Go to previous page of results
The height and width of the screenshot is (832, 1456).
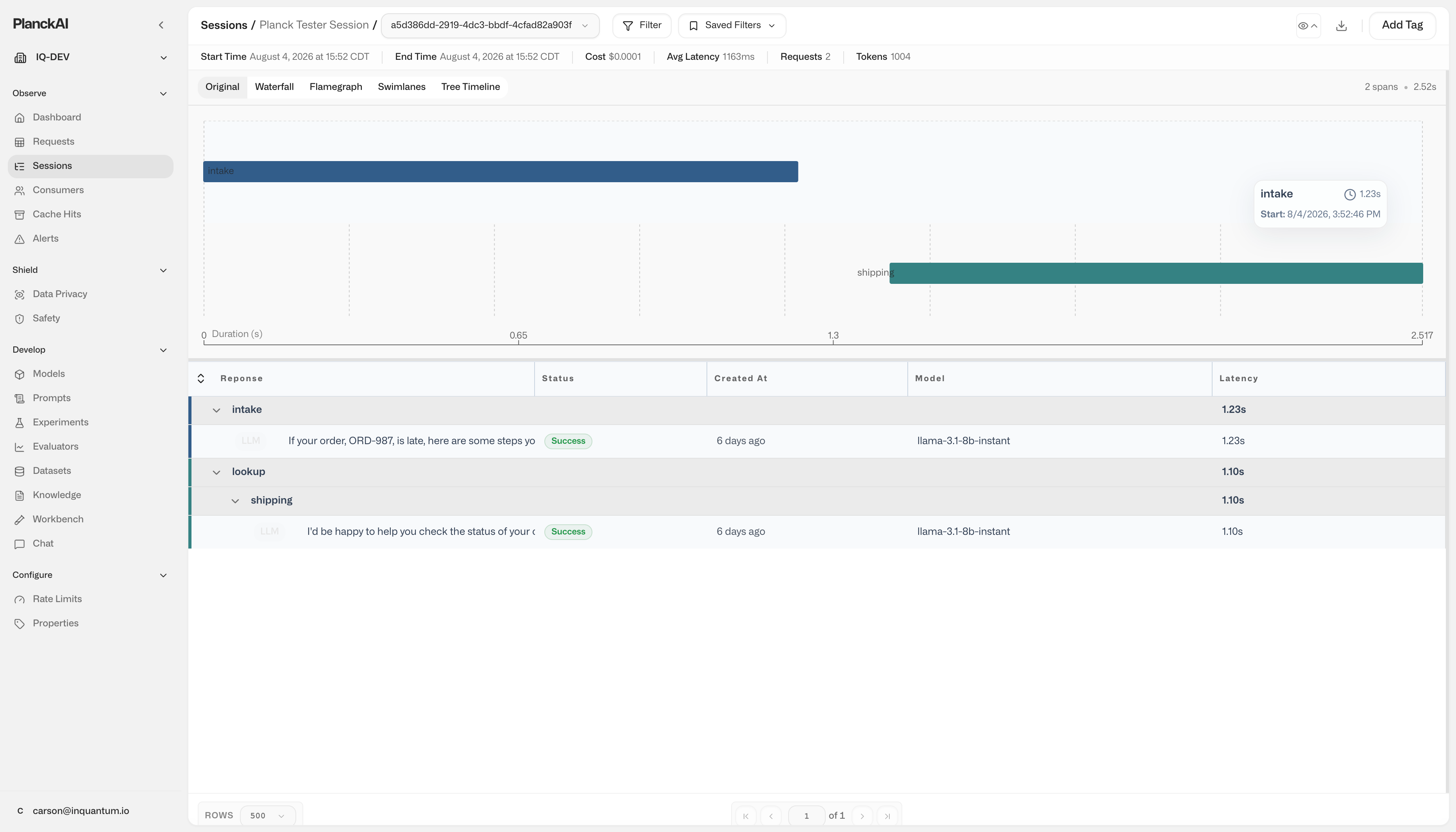(771, 816)
